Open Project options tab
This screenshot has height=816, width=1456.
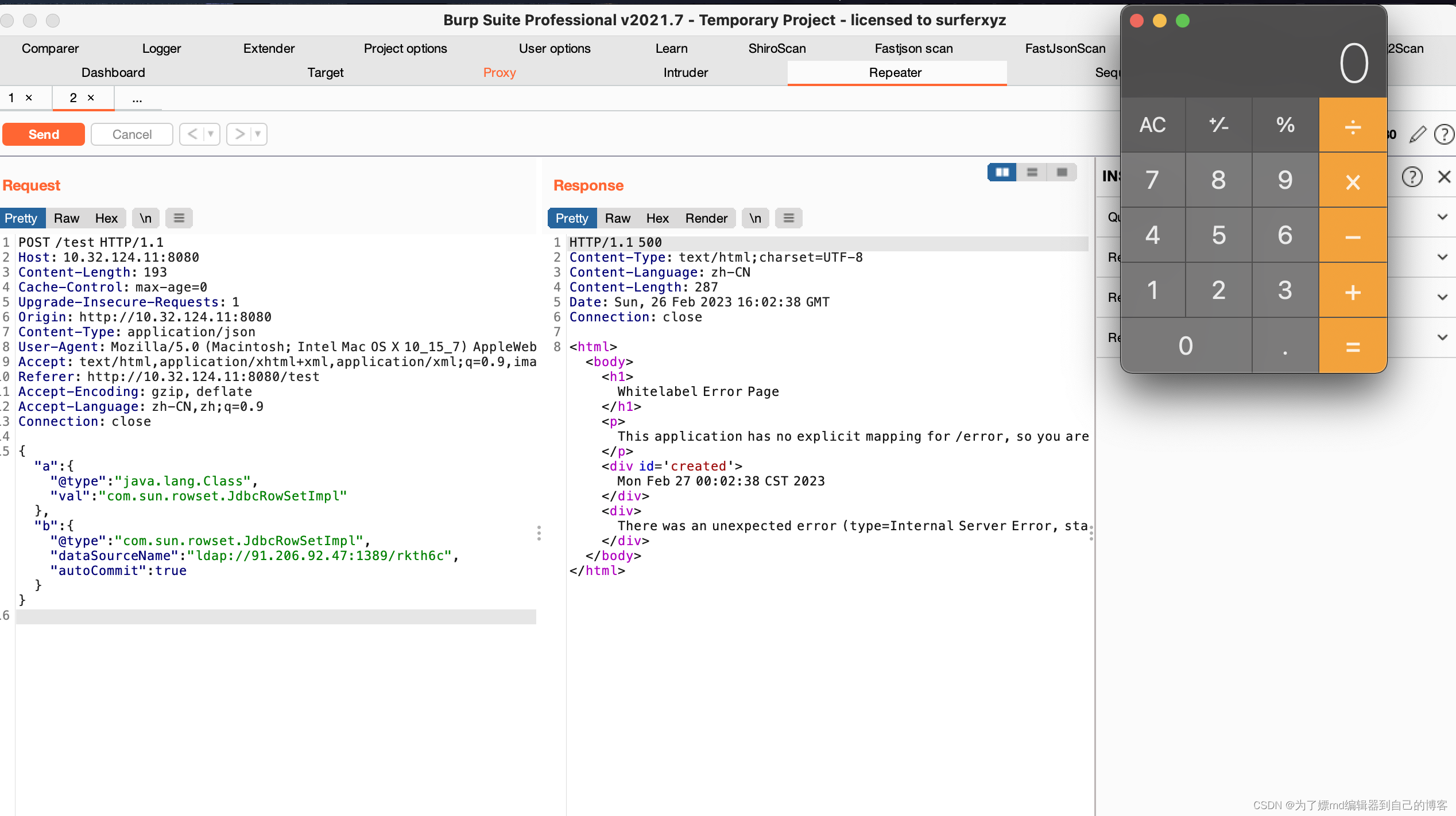pos(405,48)
